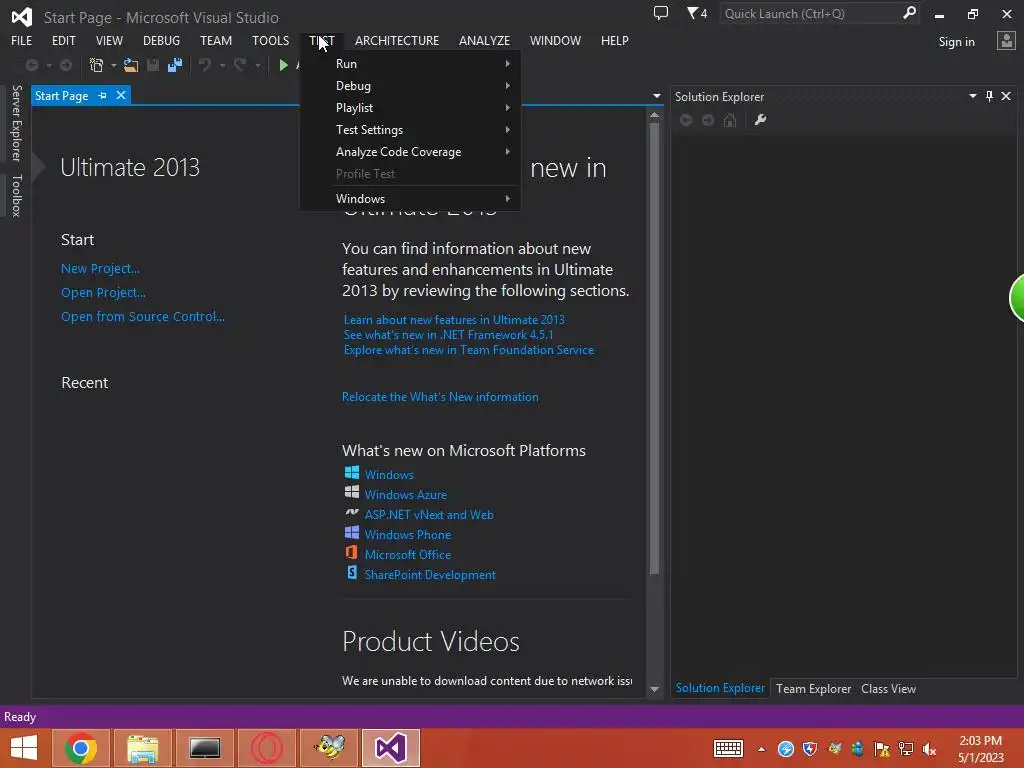Click the Navigate Backward toolbar icon
1024x768 pixels.
[x=31, y=65]
